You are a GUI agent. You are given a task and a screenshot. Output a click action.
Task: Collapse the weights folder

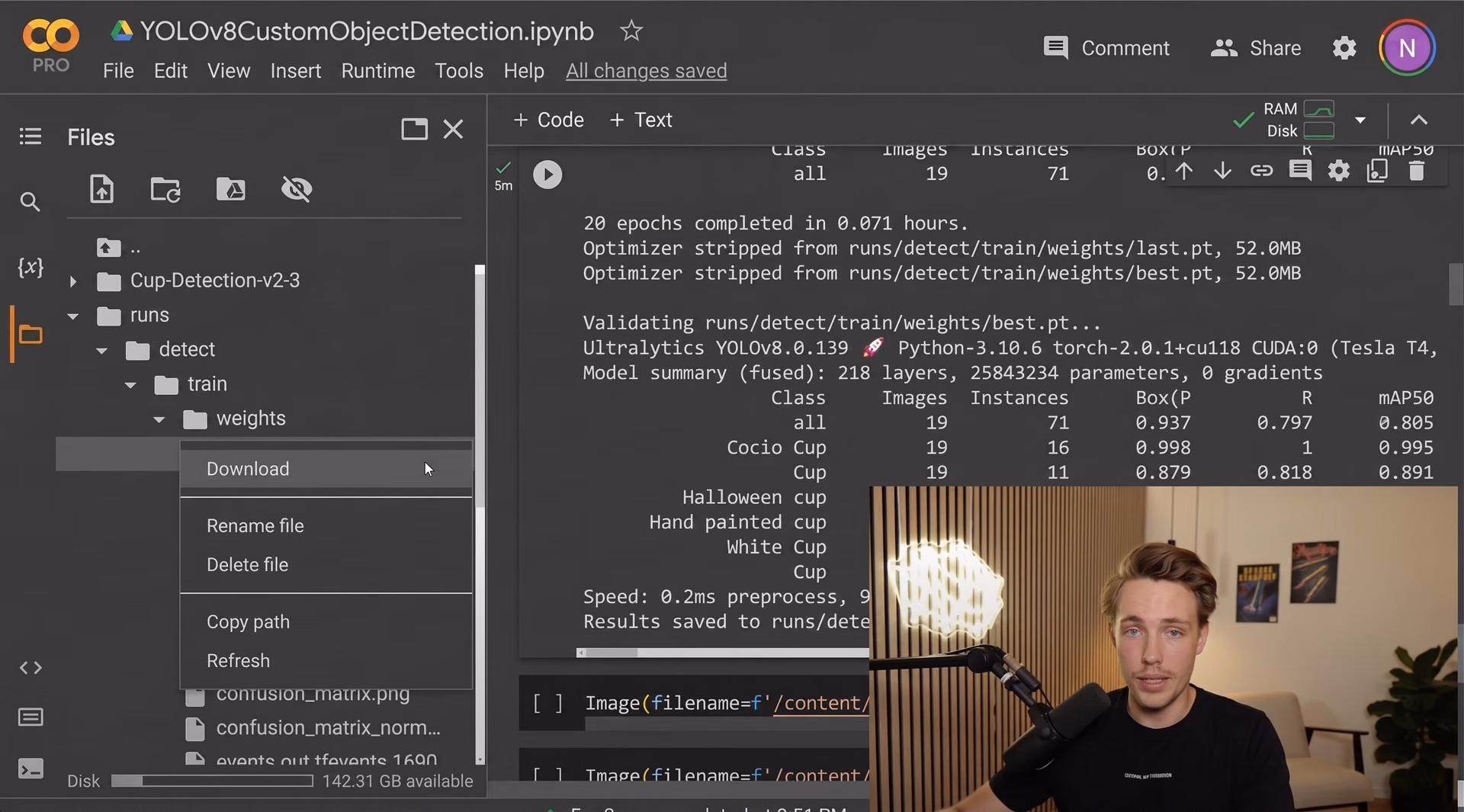(159, 419)
